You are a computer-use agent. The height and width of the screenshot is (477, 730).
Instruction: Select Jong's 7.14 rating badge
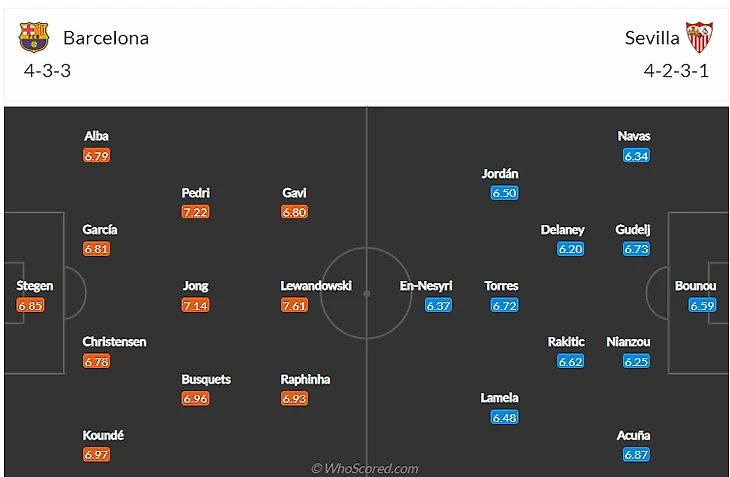click(x=196, y=305)
